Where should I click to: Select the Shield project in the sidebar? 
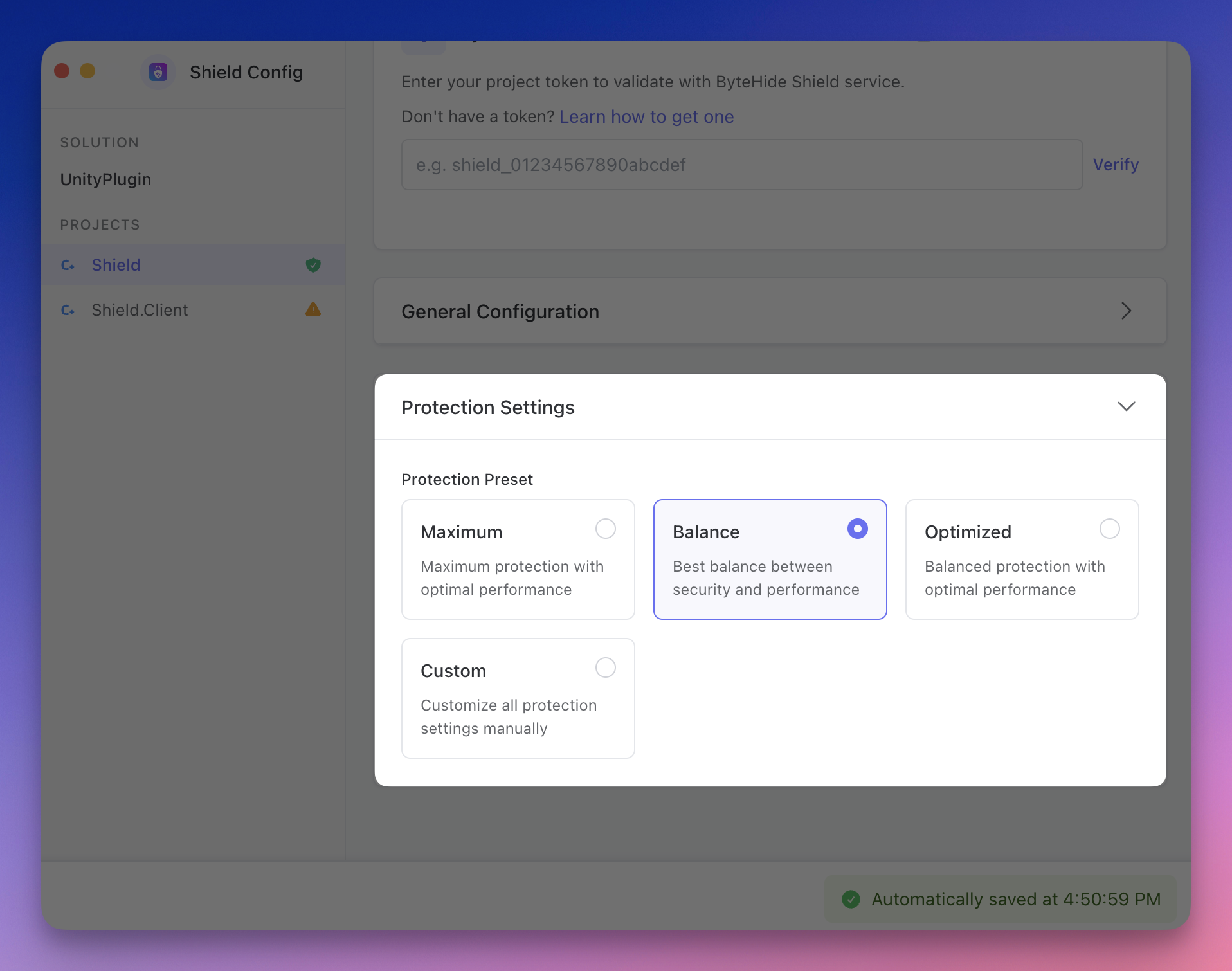click(116, 265)
